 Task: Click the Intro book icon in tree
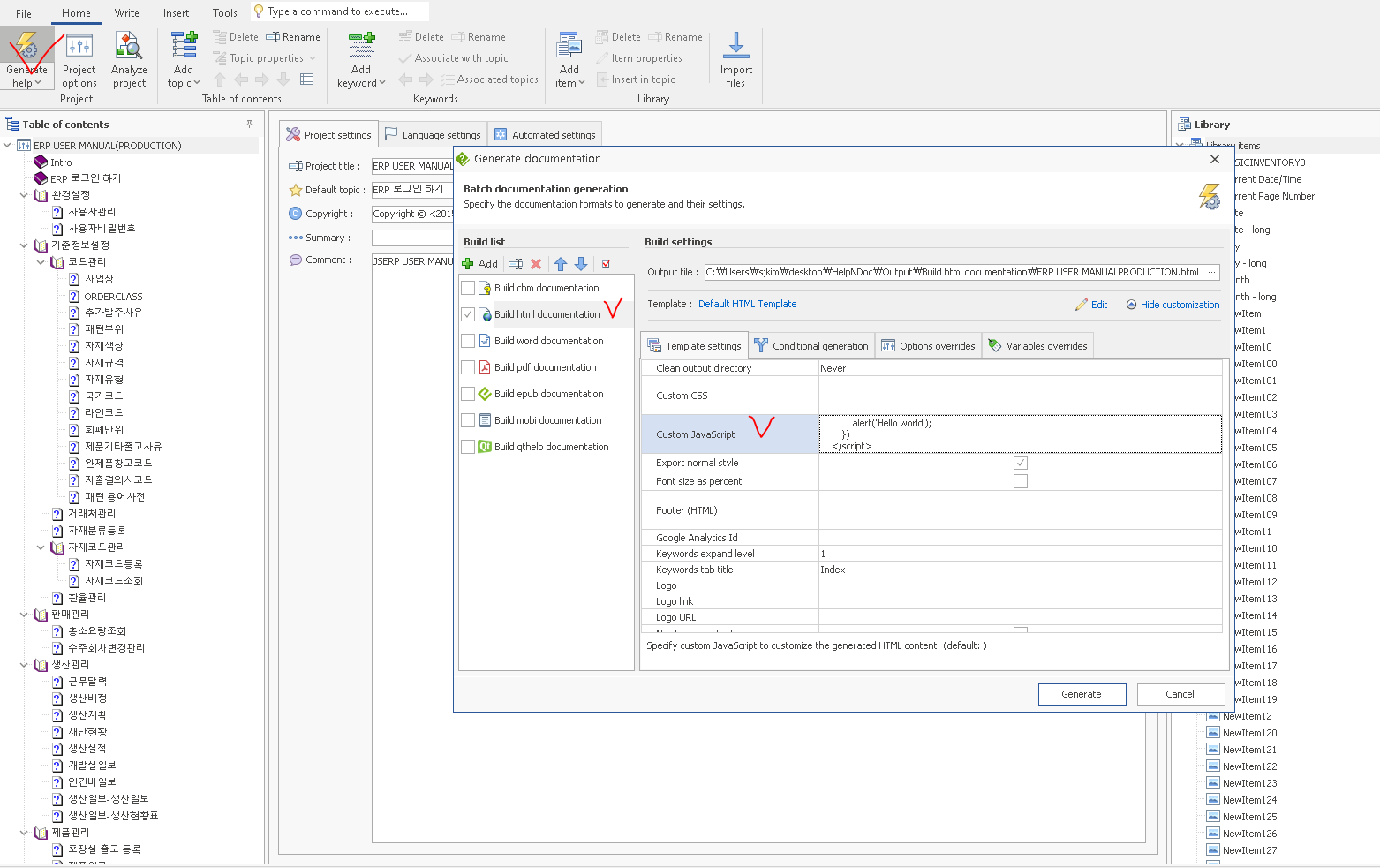[41, 162]
